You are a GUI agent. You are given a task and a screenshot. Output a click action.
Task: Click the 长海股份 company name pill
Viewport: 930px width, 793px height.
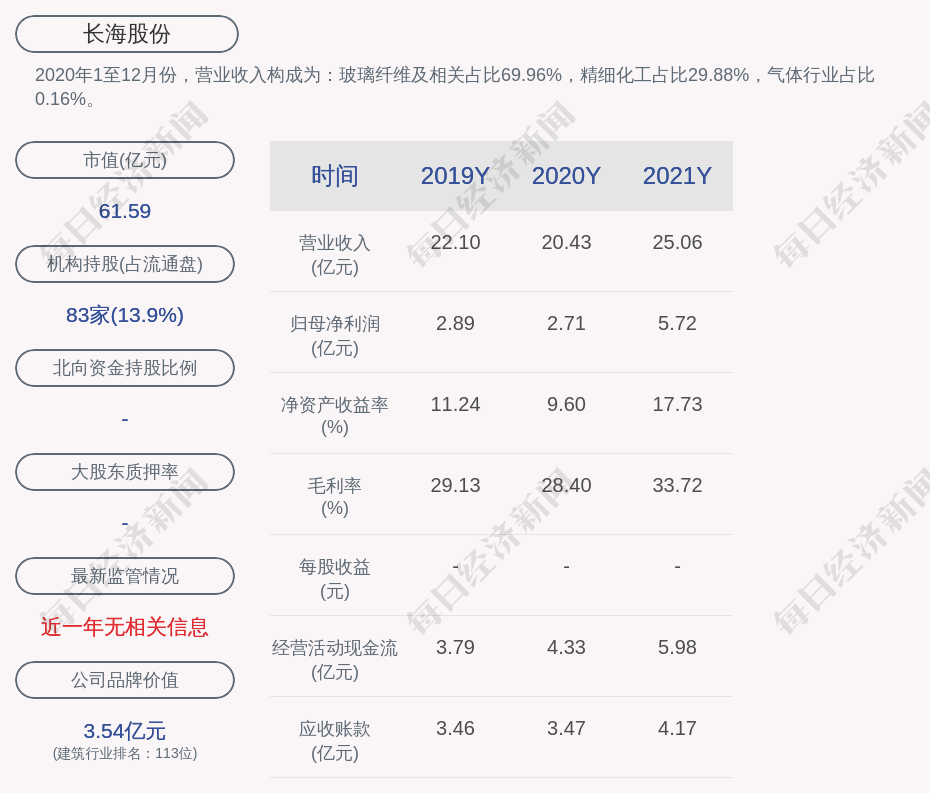(127, 34)
